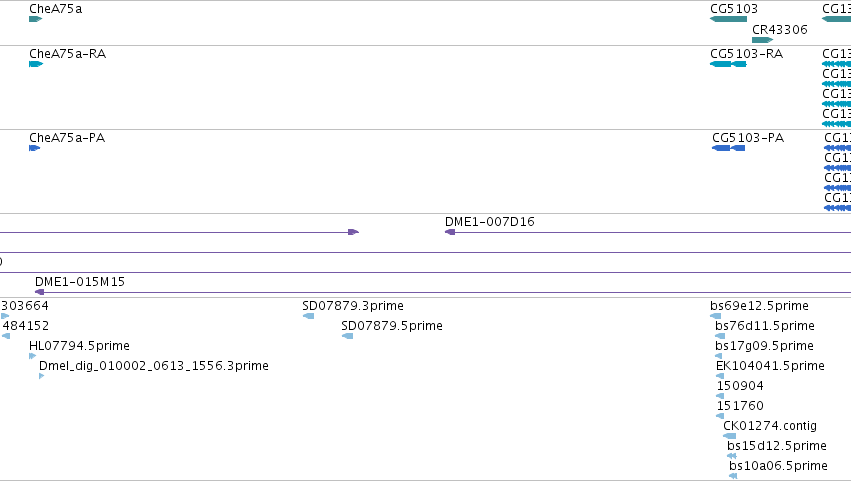Click the 484152 feature glyph

tap(6, 336)
